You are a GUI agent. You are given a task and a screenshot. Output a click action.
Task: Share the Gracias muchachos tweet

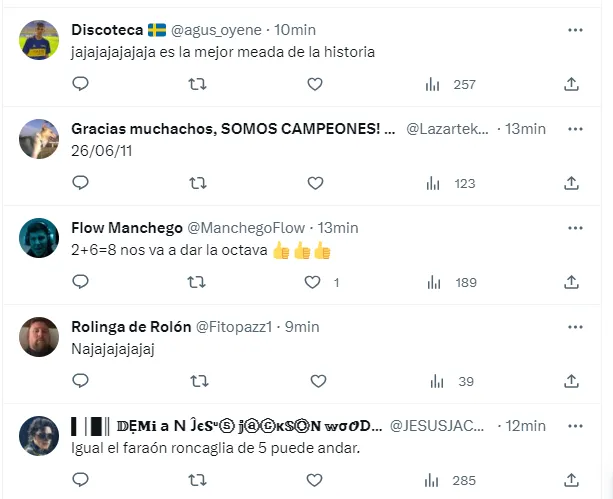click(x=571, y=183)
